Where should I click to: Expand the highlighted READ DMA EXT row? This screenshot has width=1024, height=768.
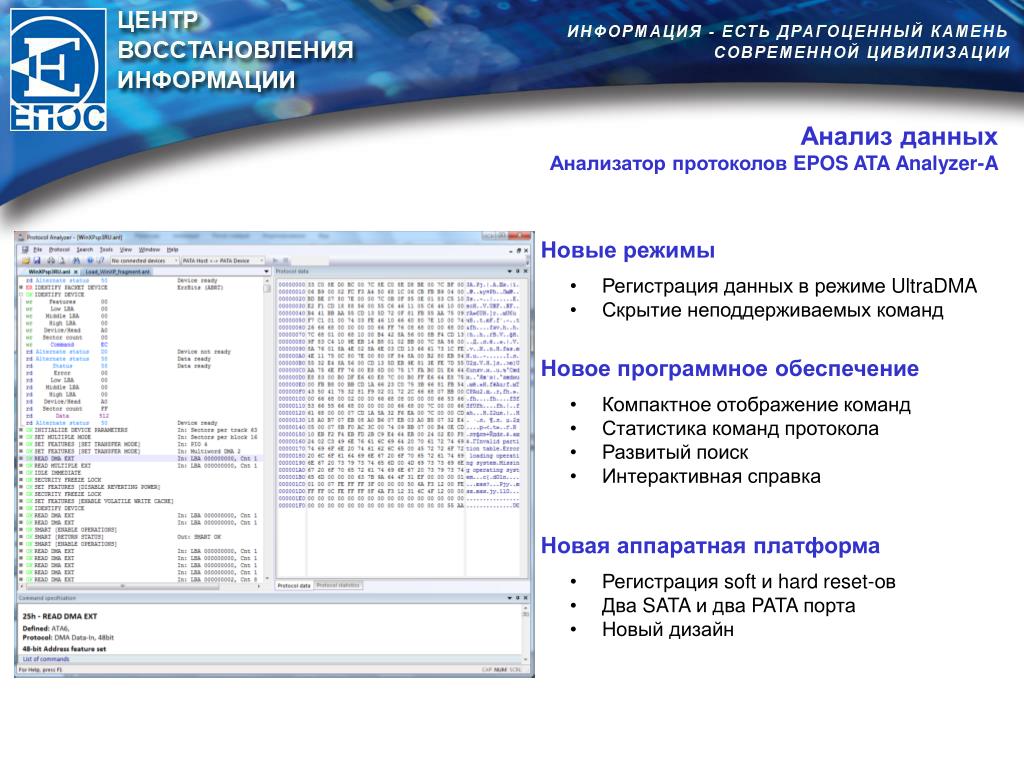pyautogui.click(x=22, y=458)
